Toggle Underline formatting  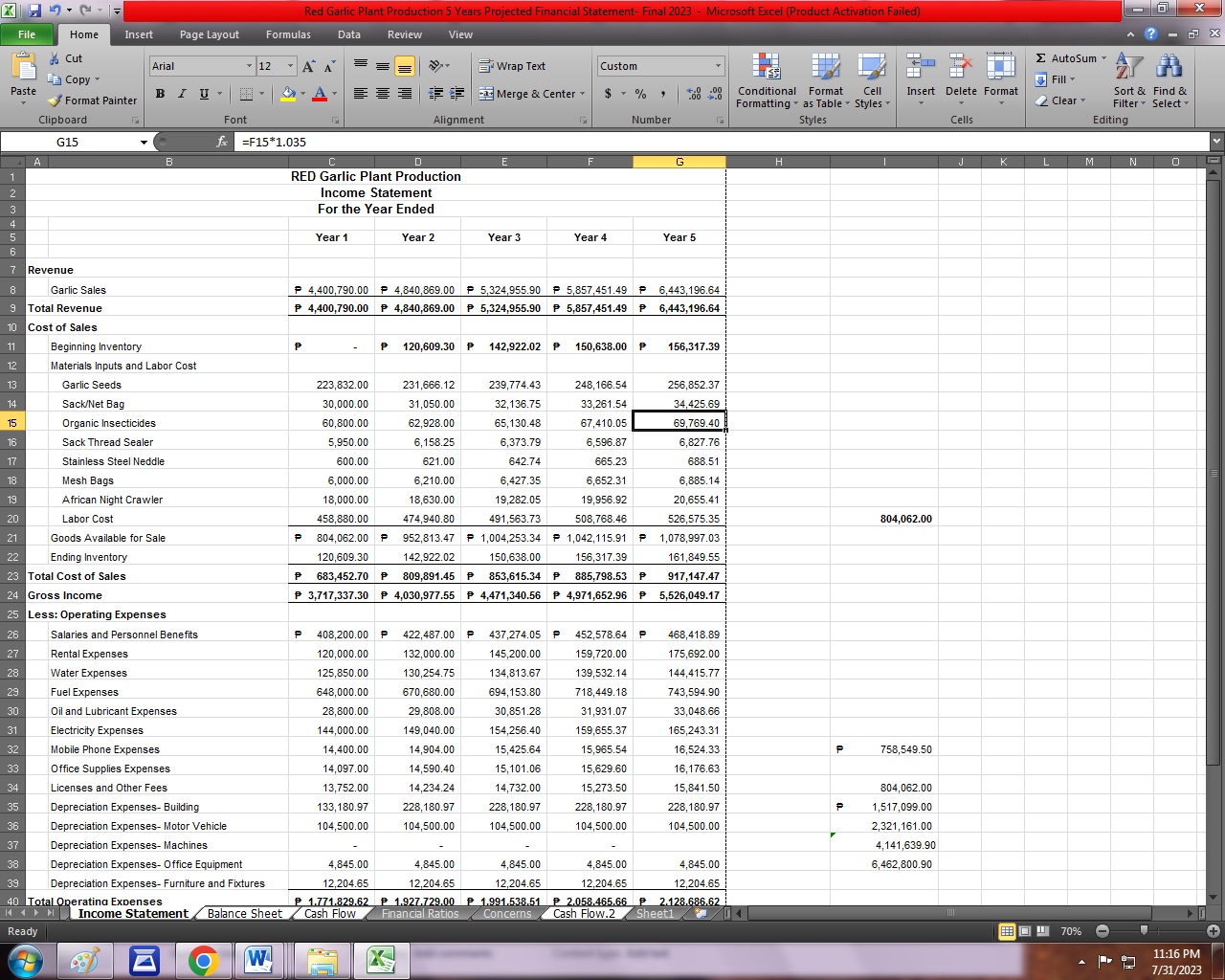click(204, 94)
